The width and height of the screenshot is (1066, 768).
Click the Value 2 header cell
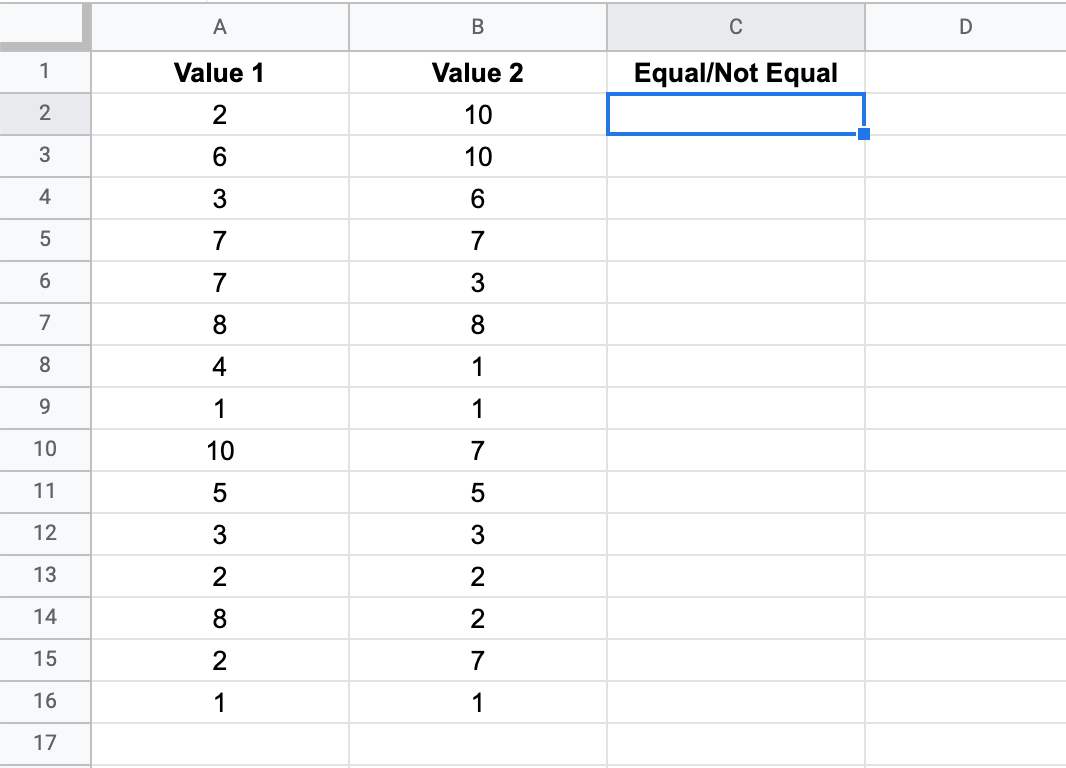pos(477,72)
